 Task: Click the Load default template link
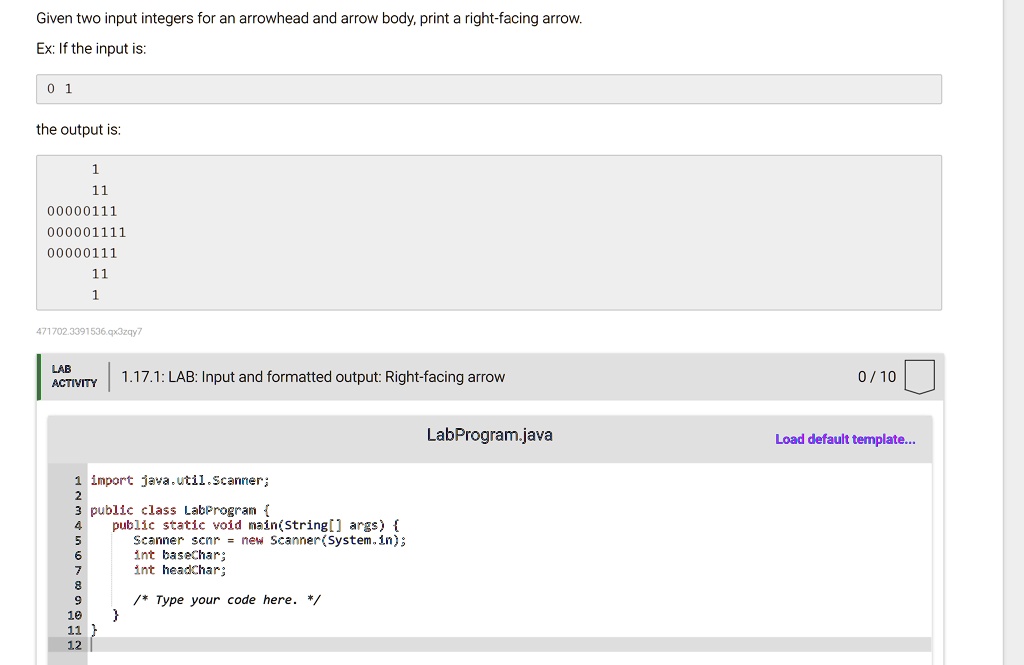(845, 439)
